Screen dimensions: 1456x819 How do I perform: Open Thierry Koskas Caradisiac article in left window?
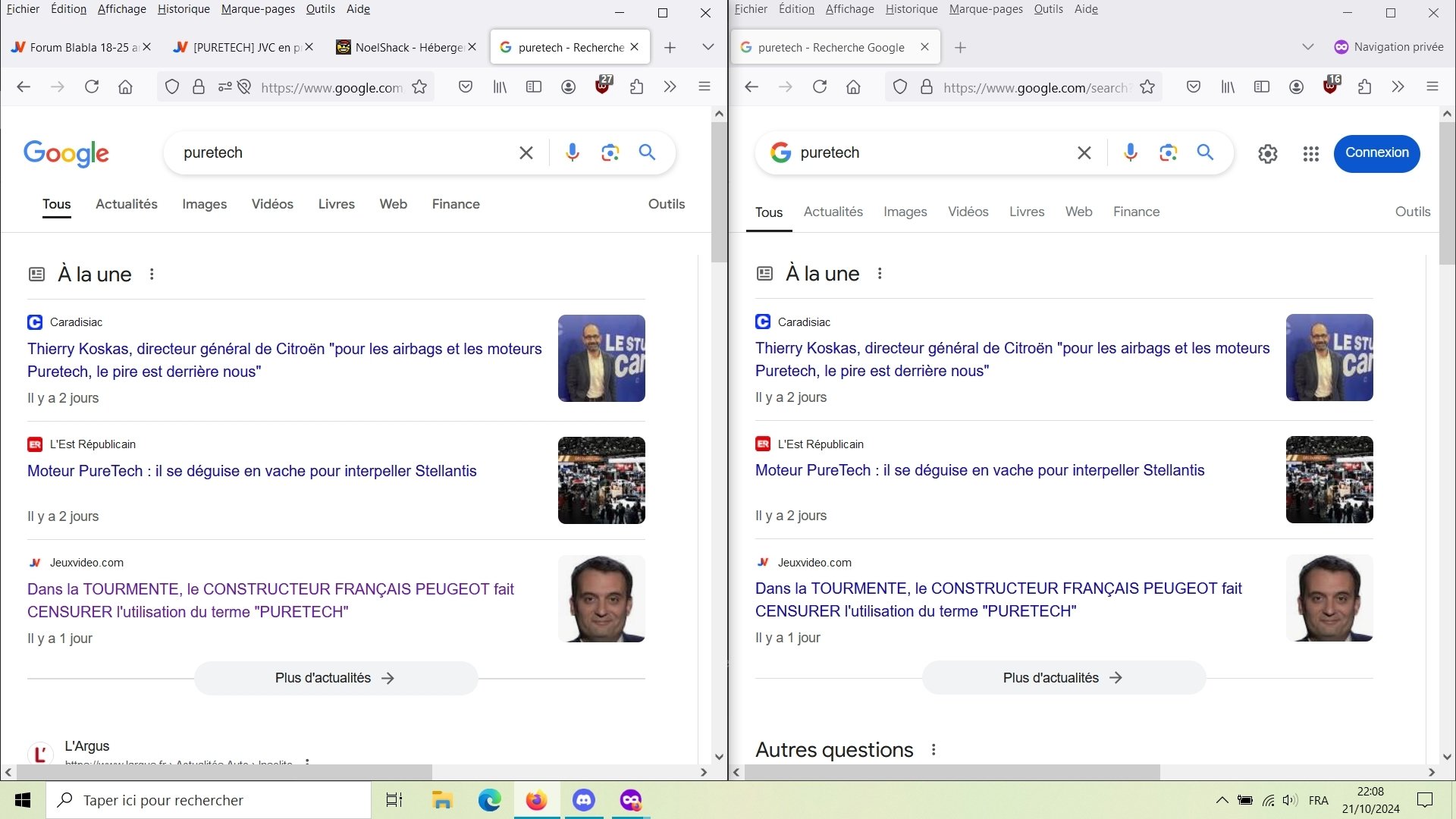point(284,360)
